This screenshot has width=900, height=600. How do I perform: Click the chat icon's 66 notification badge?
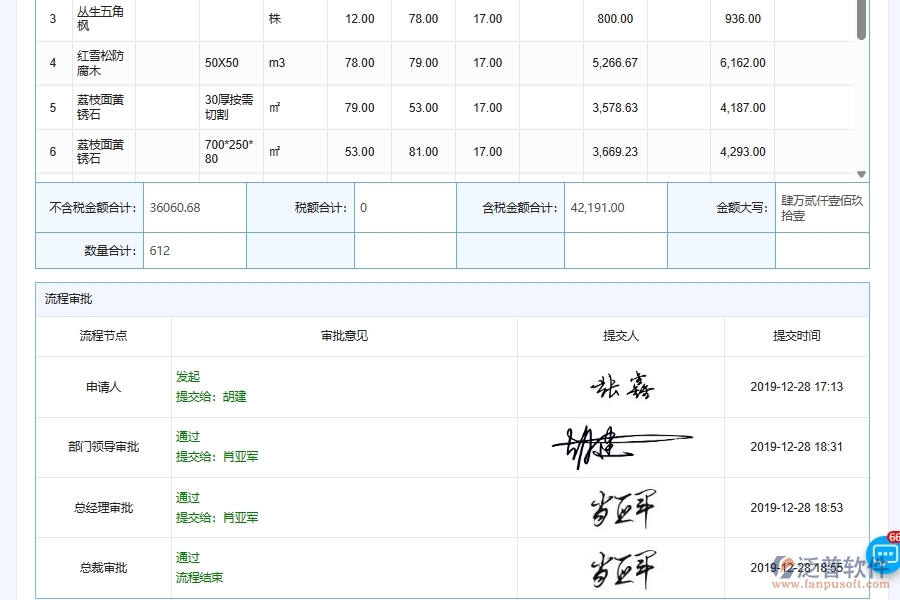click(x=895, y=535)
